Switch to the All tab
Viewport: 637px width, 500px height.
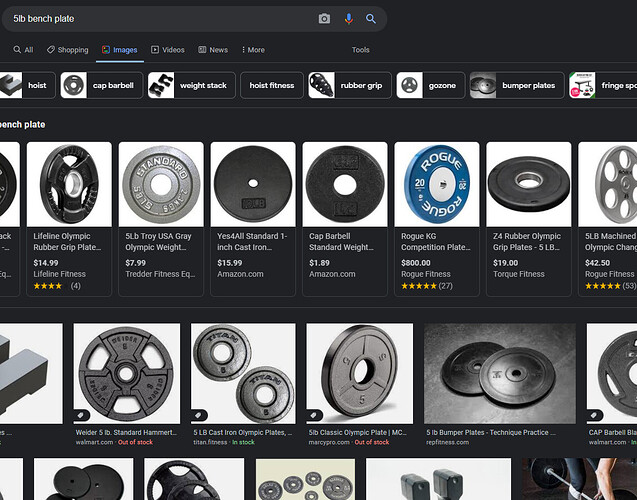23,50
